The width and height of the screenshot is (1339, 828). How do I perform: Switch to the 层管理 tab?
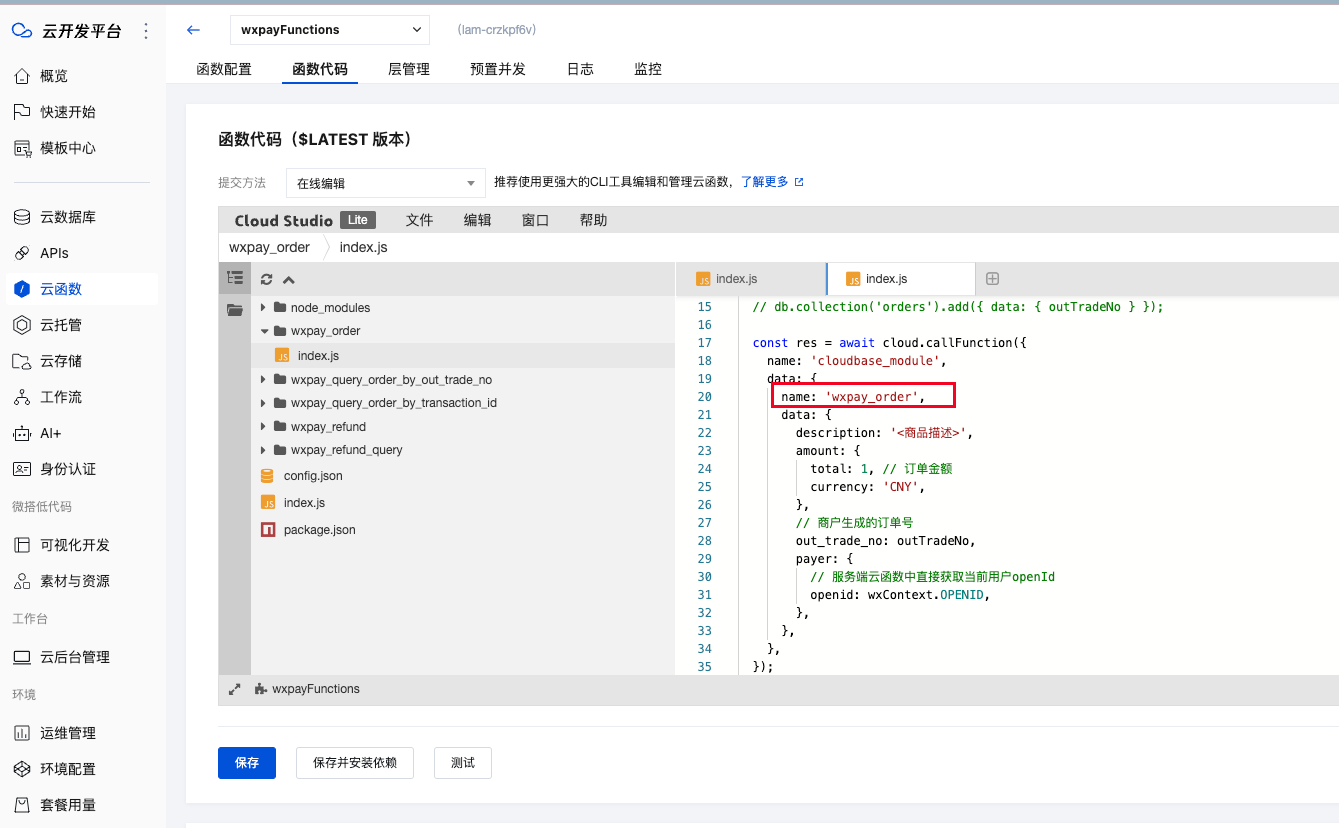(x=409, y=69)
